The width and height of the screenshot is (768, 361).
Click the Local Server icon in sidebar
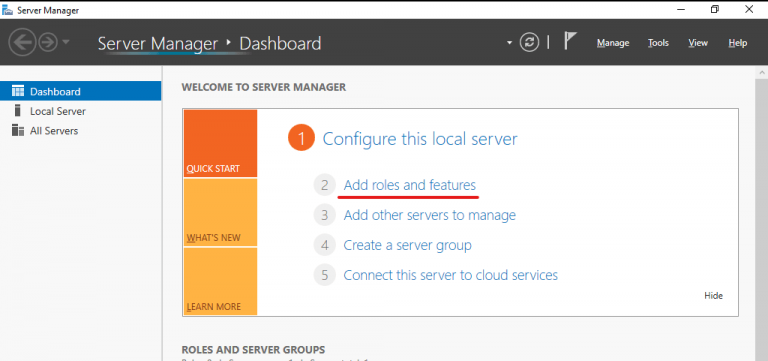[x=18, y=111]
